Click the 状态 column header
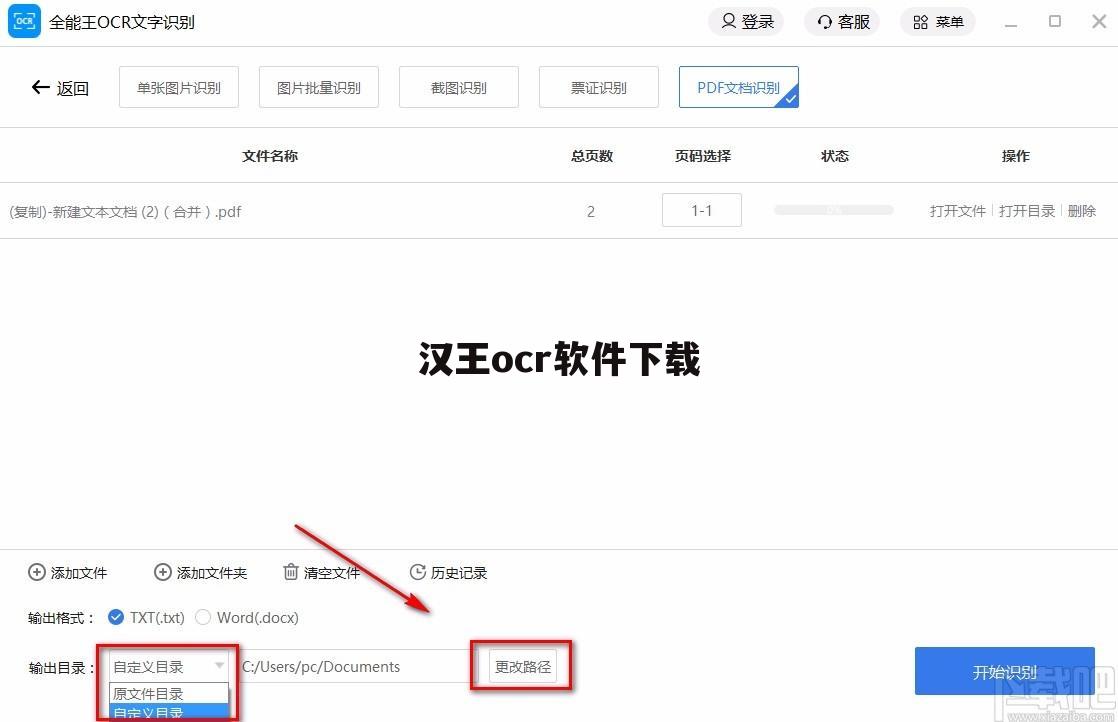 coord(835,156)
